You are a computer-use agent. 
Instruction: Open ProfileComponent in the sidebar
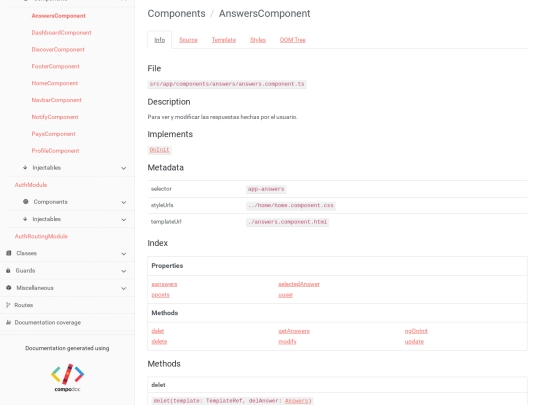coord(55,151)
